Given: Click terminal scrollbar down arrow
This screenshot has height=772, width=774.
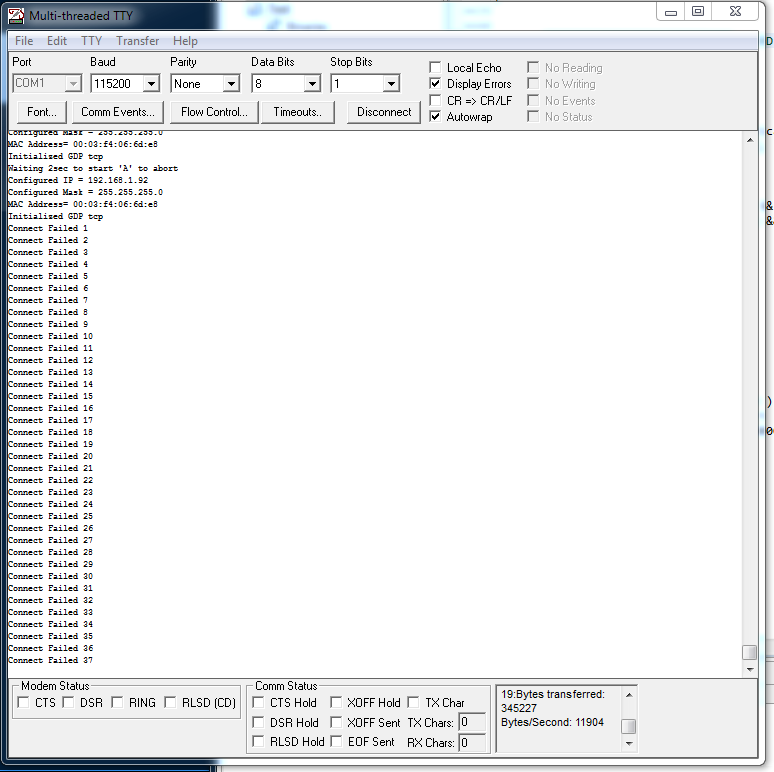Looking at the screenshot, I should point(750,669).
